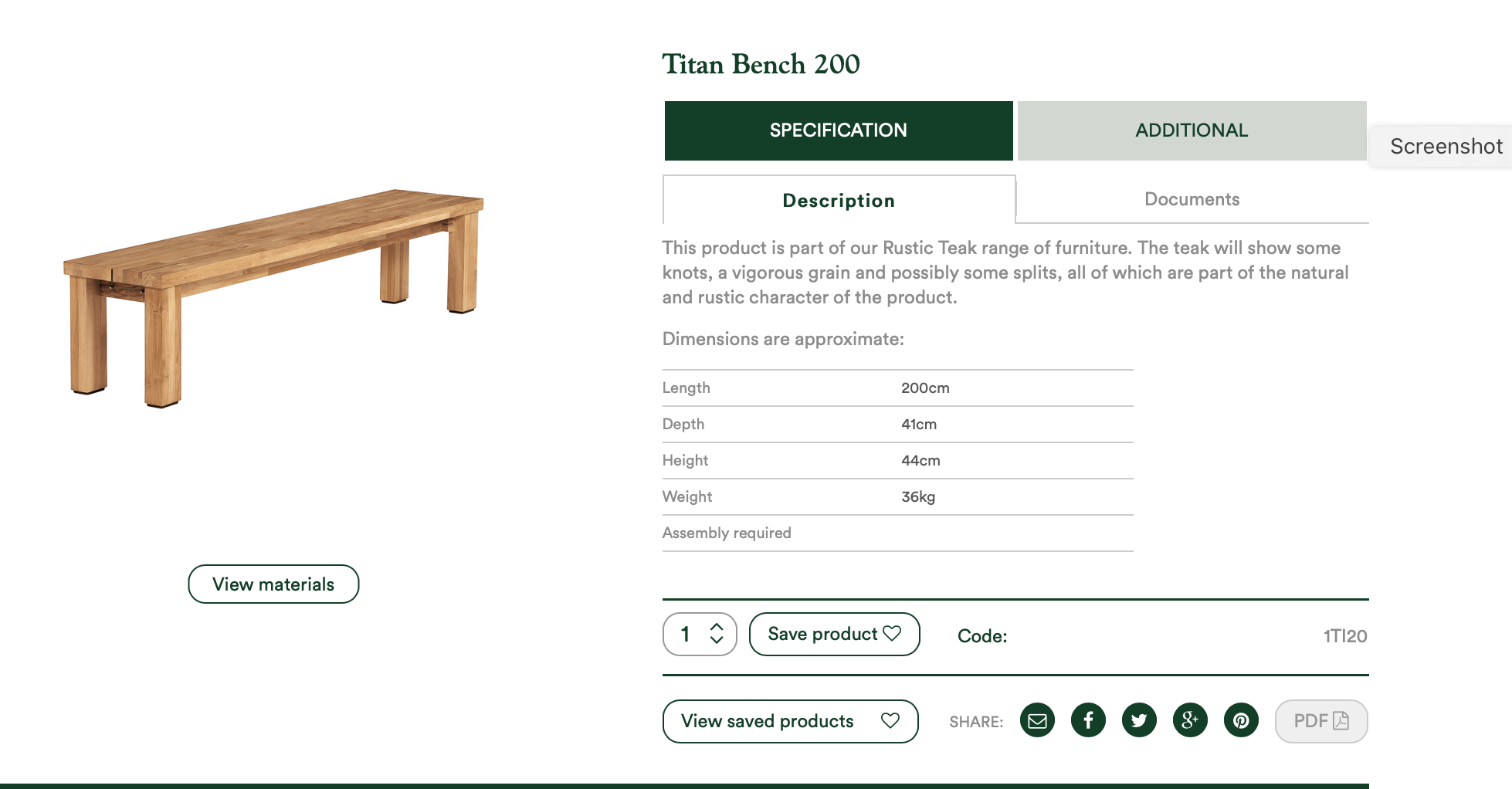Click heart icon in Save product
This screenshot has width=1512, height=789.
coord(892,633)
